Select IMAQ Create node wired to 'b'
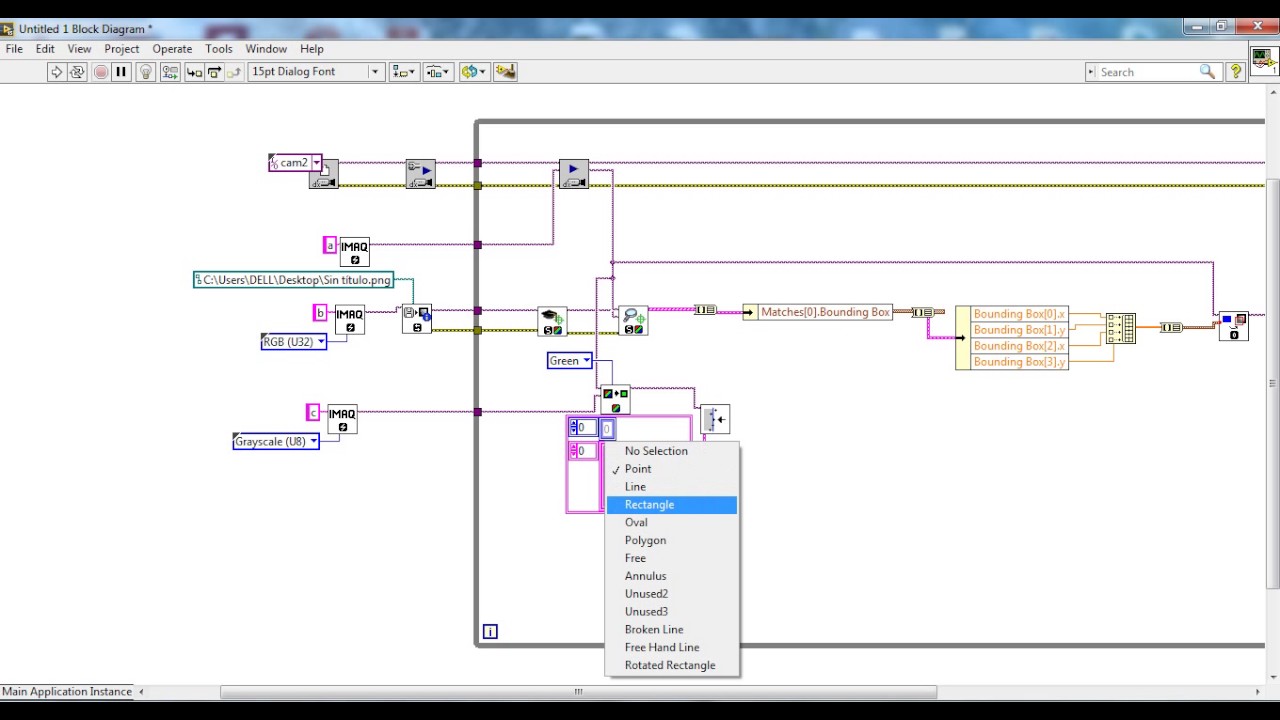 pyautogui.click(x=349, y=320)
